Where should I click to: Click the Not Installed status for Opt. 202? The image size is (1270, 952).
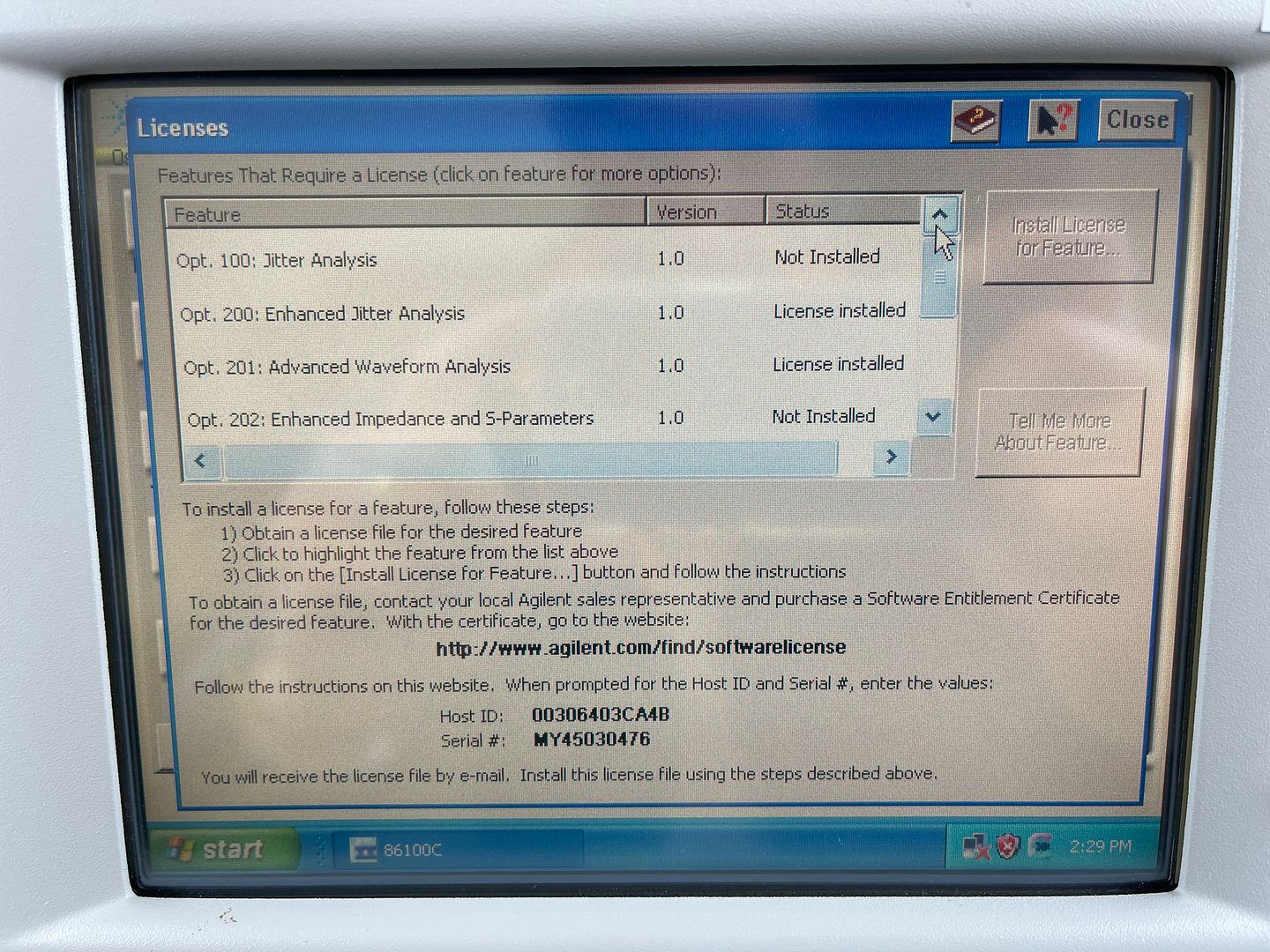pyautogui.click(x=824, y=416)
